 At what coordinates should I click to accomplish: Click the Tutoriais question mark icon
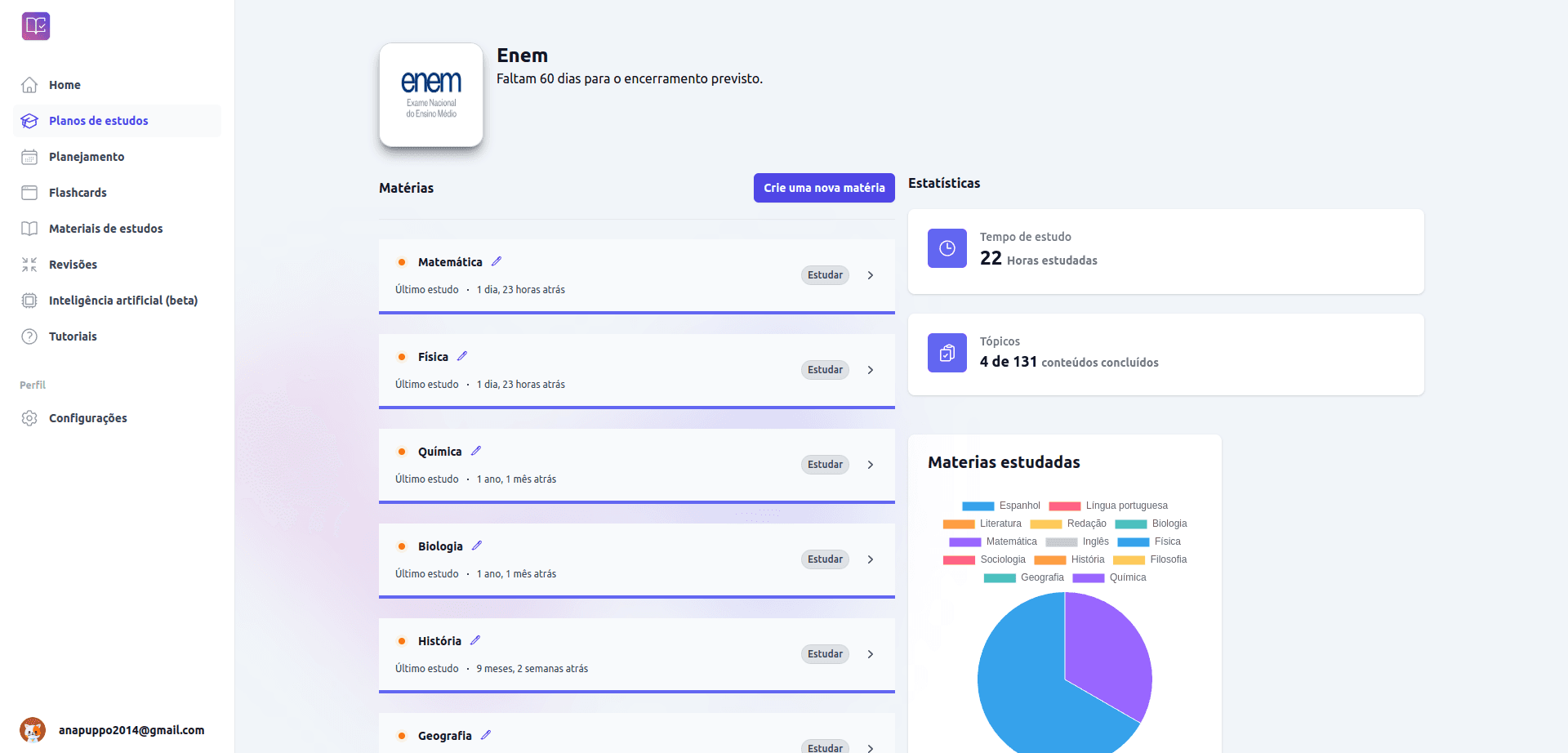point(29,336)
